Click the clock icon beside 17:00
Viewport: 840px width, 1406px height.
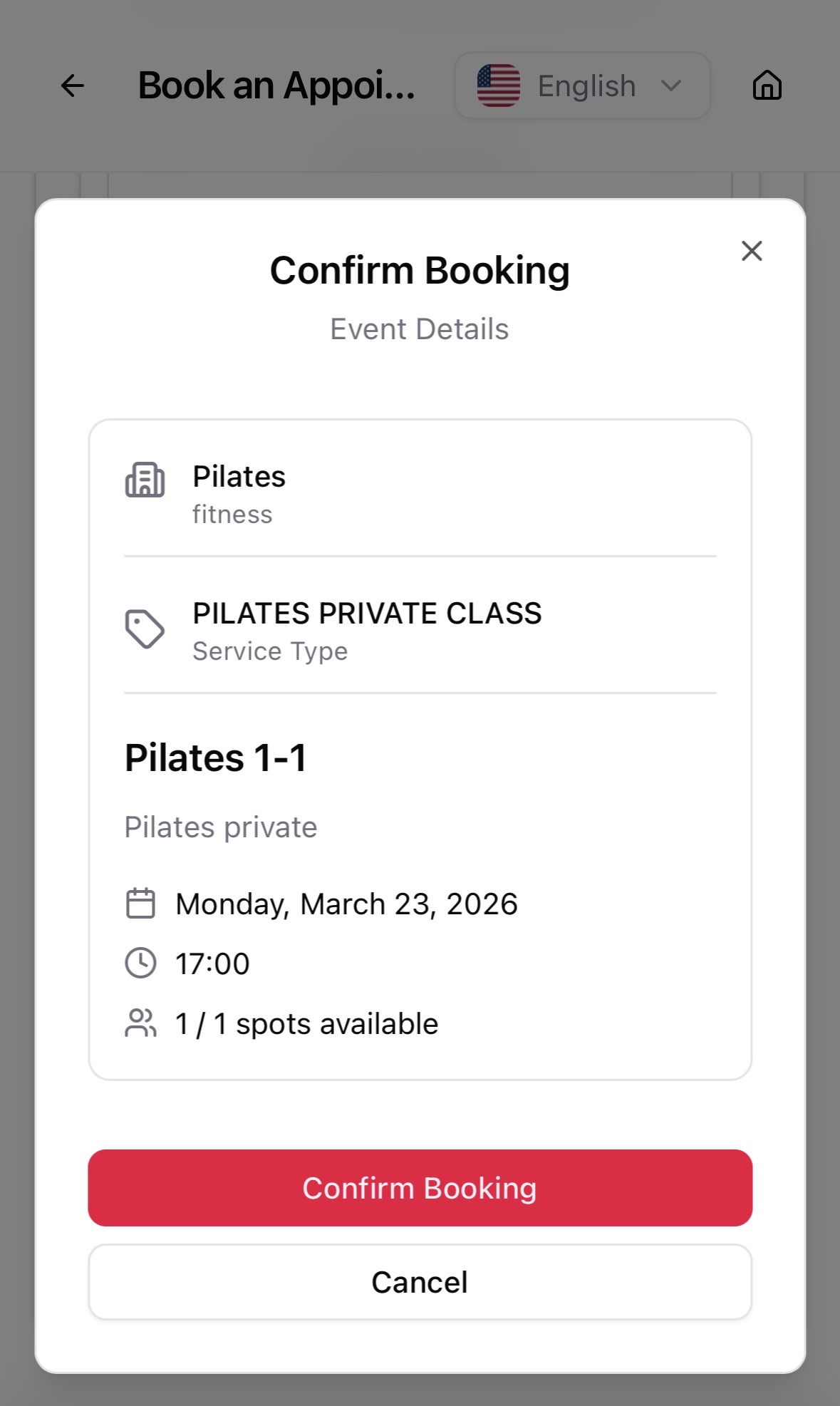click(x=140, y=963)
